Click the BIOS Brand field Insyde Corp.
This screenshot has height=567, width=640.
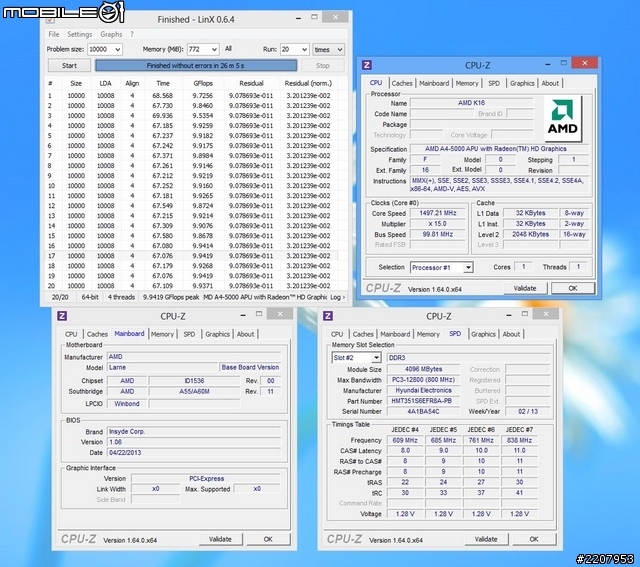click(194, 431)
